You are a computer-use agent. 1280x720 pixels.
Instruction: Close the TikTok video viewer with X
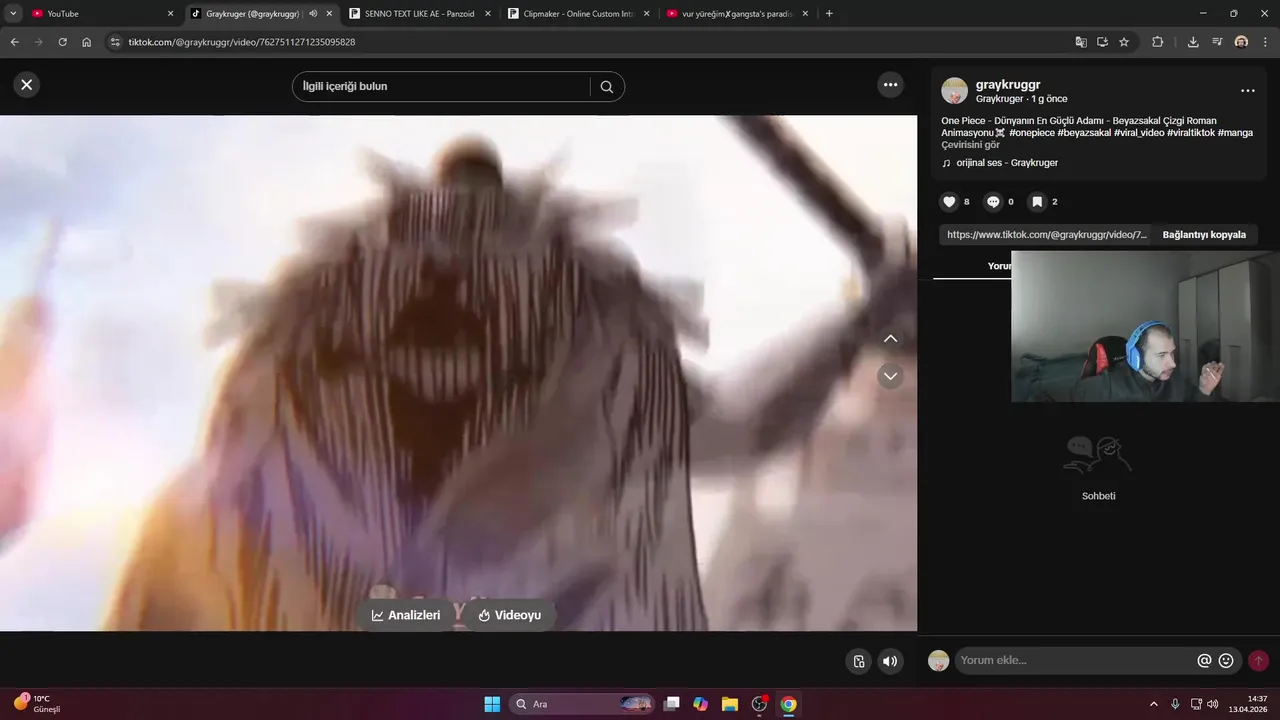pyautogui.click(x=27, y=85)
